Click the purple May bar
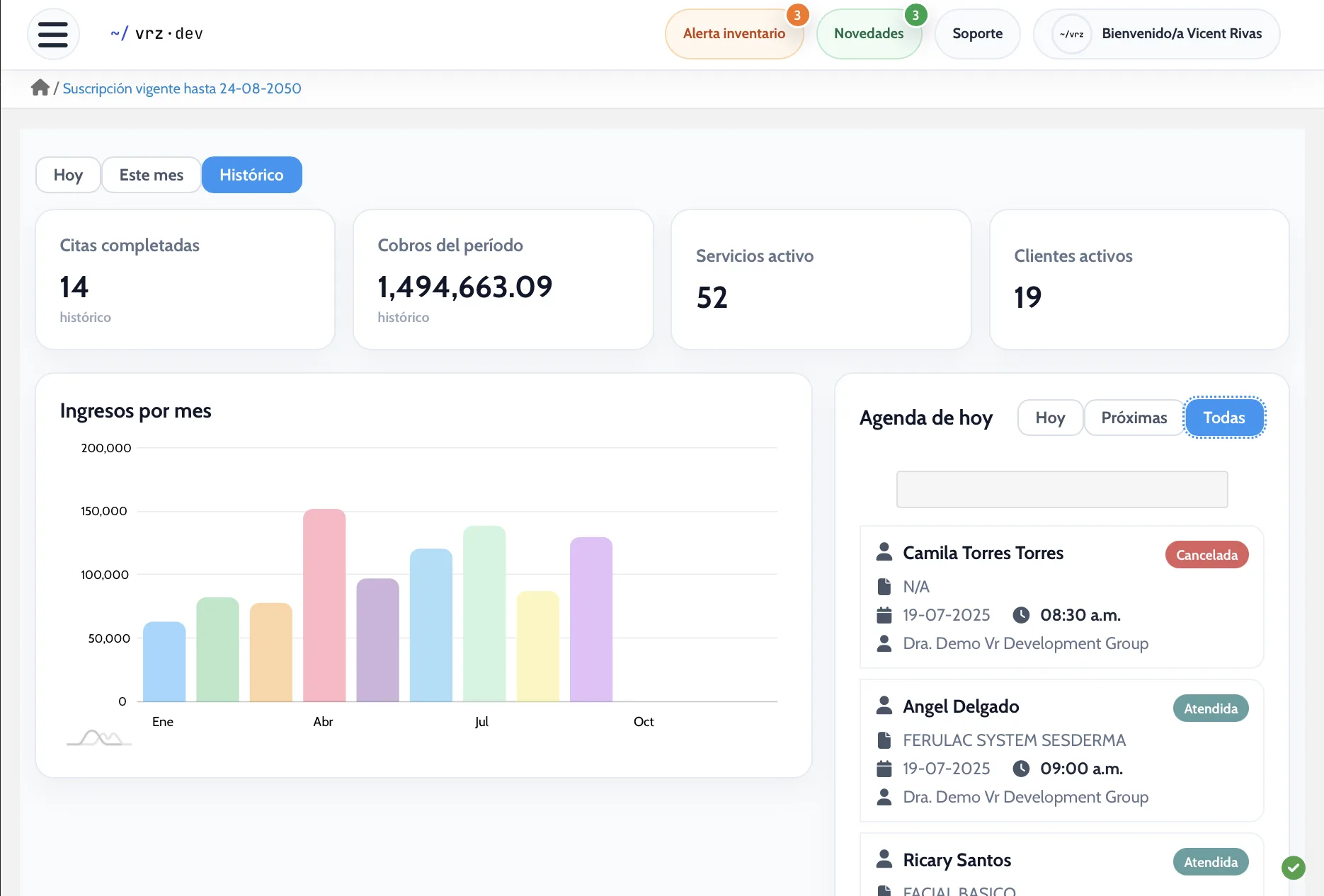Screen dimensions: 1324x896 coord(378,640)
